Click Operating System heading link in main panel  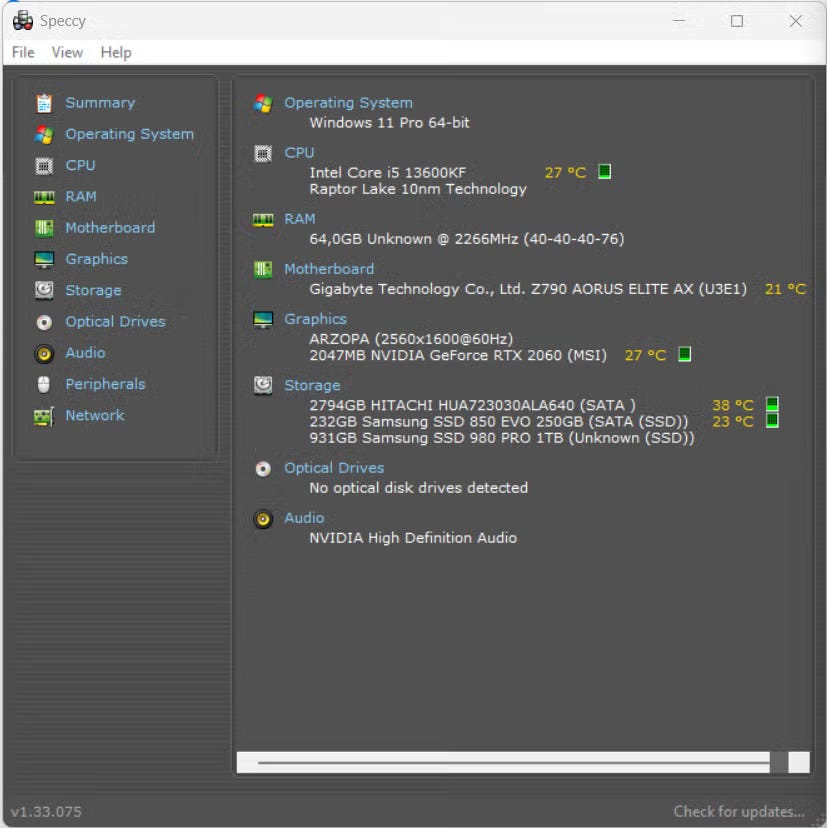(x=349, y=103)
